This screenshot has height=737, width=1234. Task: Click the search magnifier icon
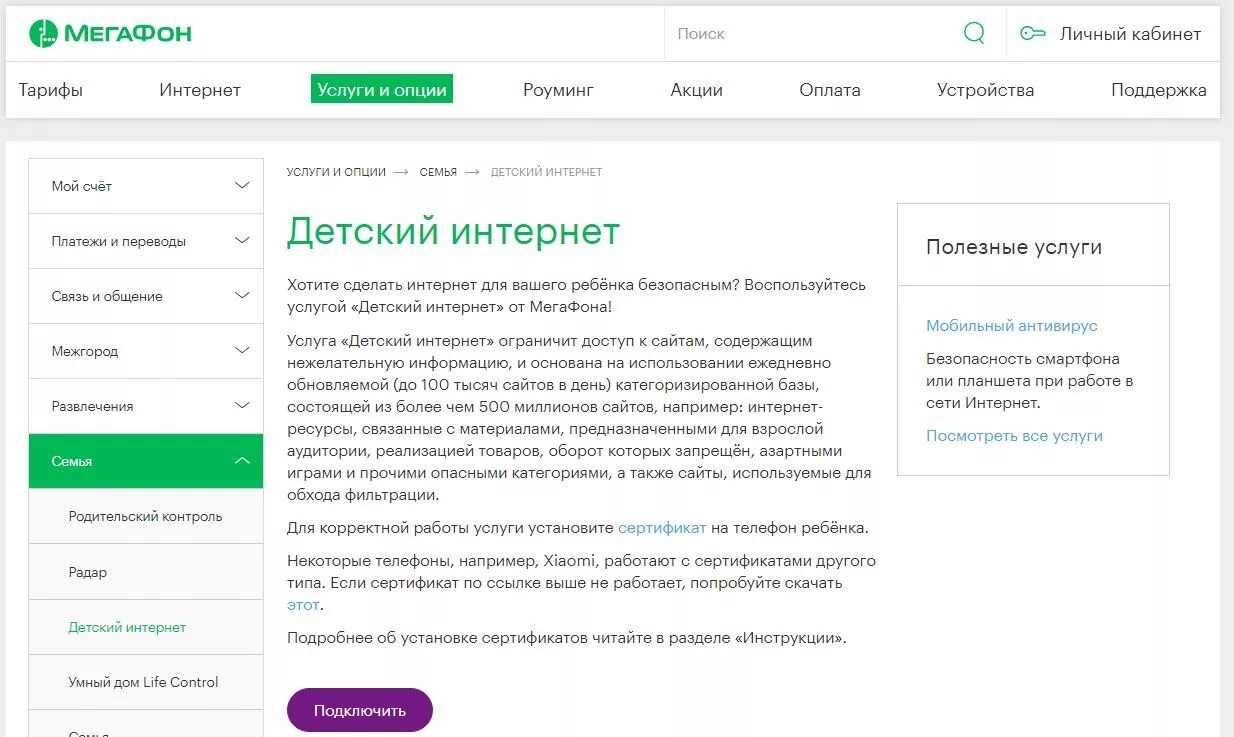[973, 32]
